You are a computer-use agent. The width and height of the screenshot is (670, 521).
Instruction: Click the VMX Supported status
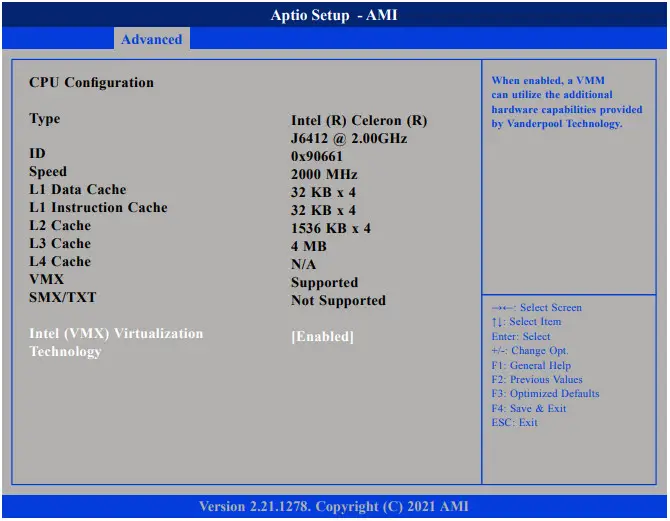tap(324, 283)
